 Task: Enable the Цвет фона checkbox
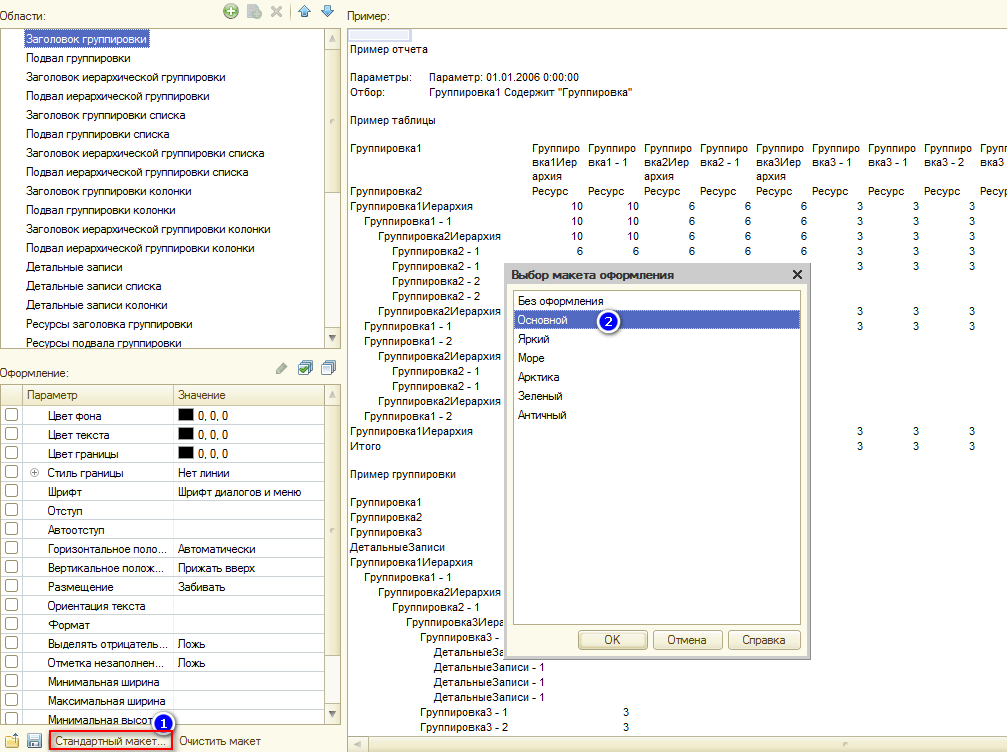pyautogui.click(x=12, y=415)
